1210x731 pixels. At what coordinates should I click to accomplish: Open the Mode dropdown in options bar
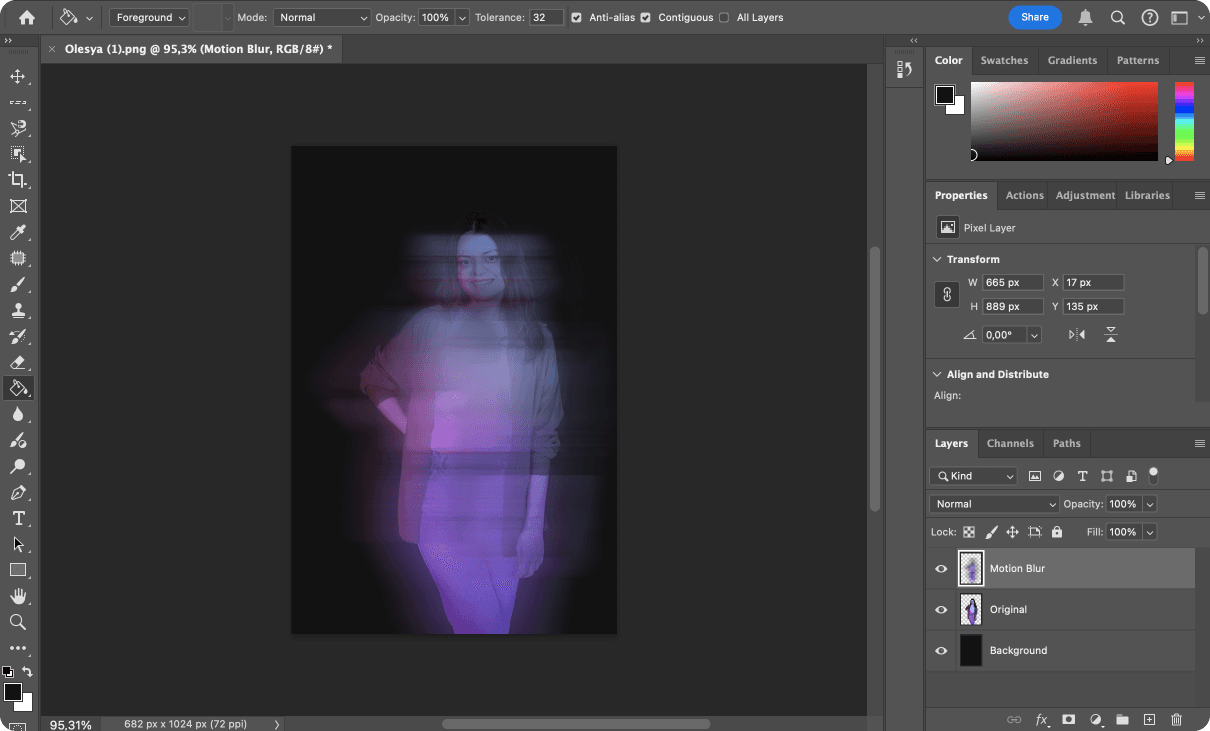(322, 17)
